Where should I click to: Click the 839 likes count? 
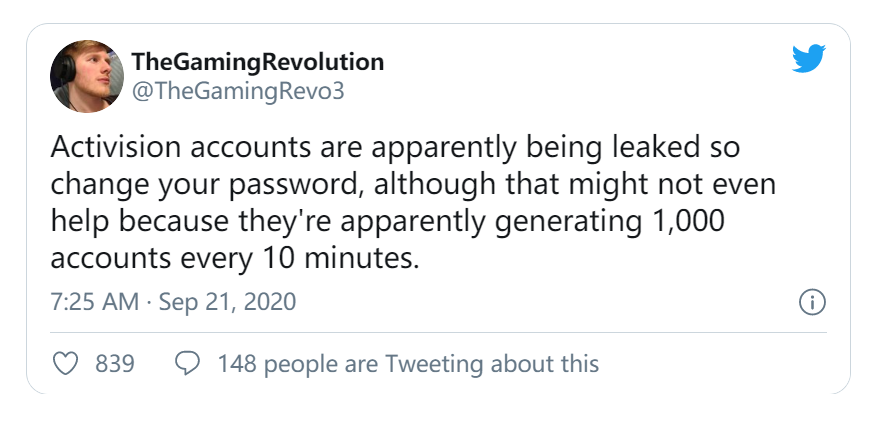(x=115, y=363)
